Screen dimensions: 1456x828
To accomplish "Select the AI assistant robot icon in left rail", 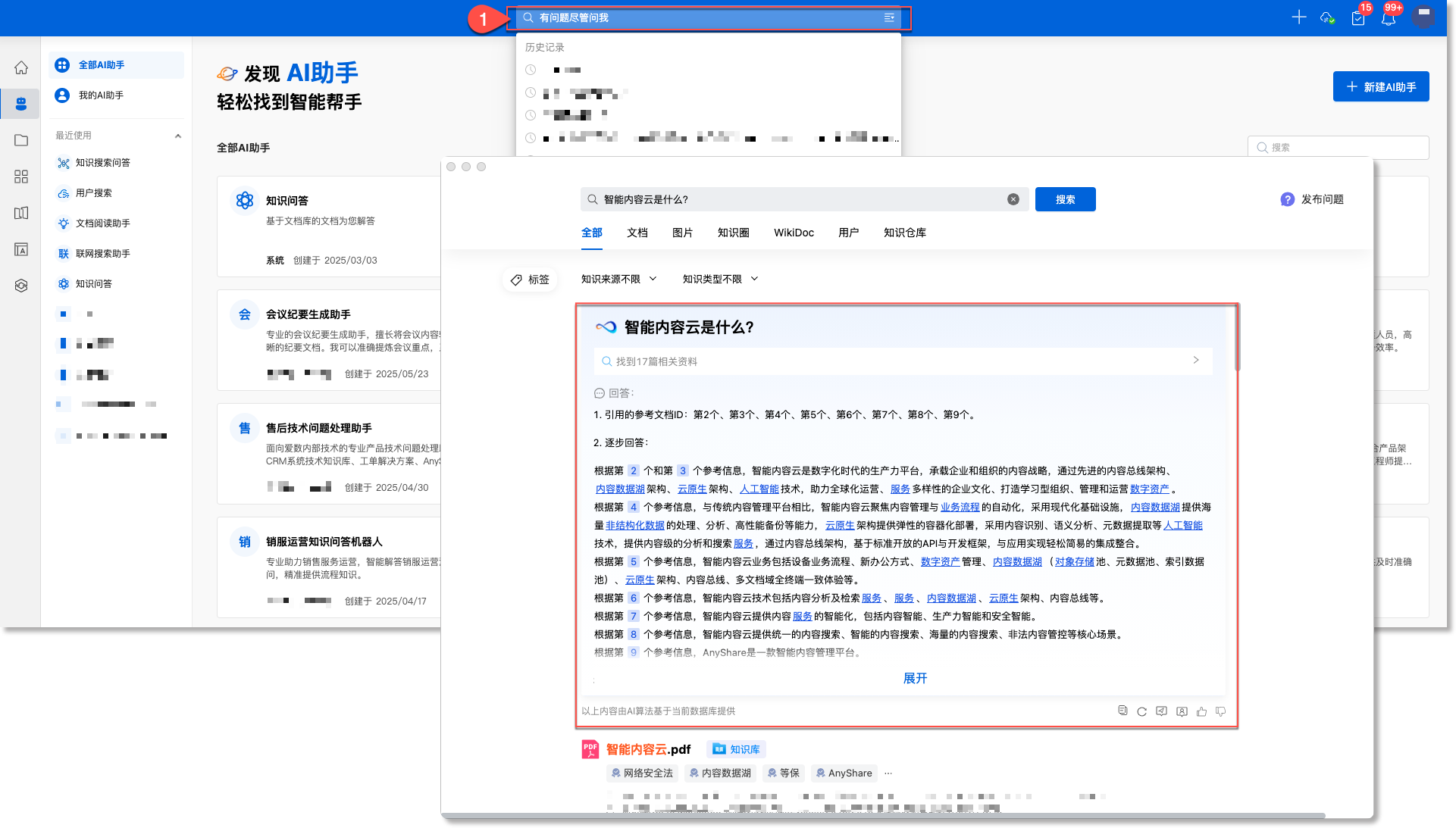I will click(x=21, y=104).
